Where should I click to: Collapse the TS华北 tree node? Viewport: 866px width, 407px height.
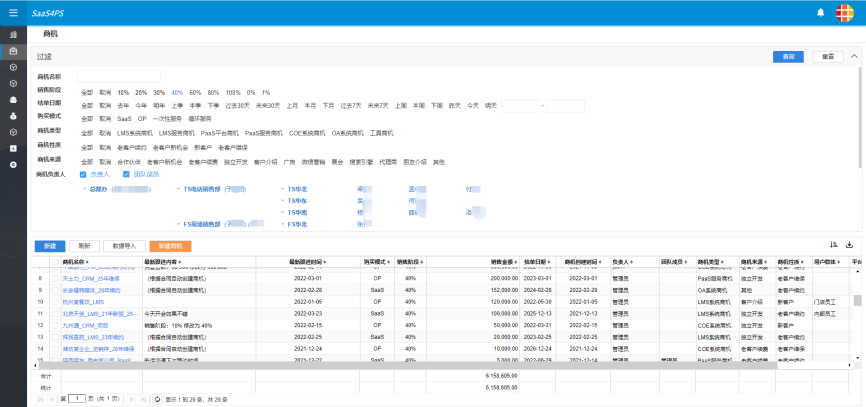pos(283,189)
